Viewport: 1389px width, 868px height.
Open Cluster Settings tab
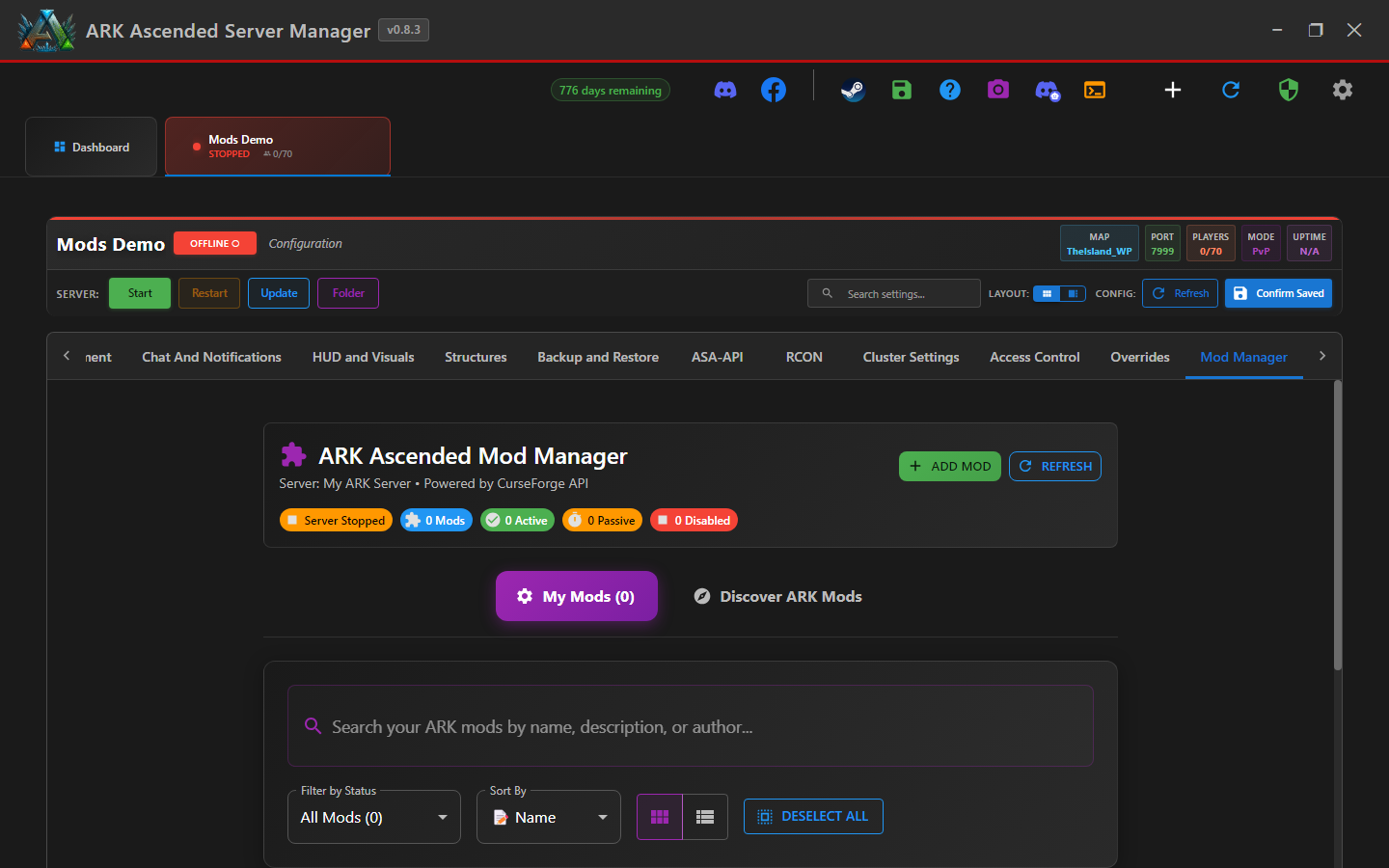(x=911, y=357)
